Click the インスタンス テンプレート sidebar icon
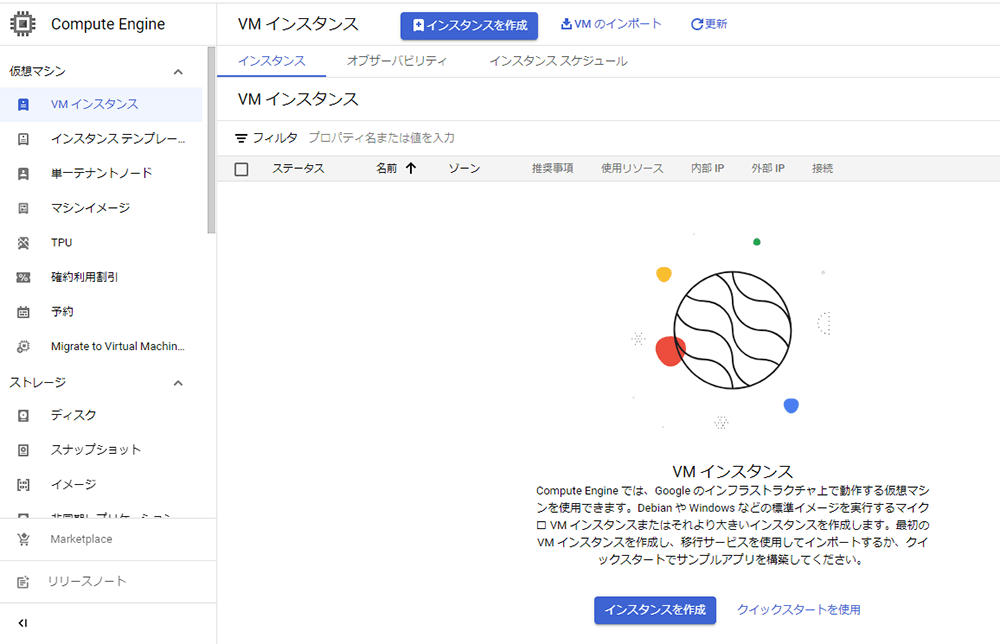The height and width of the screenshot is (644, 1000). (24, 139)
